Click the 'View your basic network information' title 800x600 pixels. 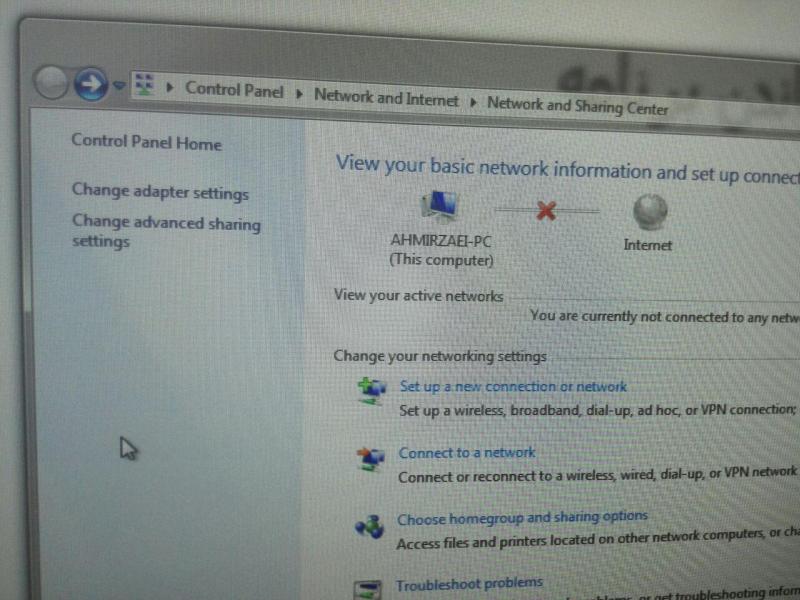click(x=567, y=170)
